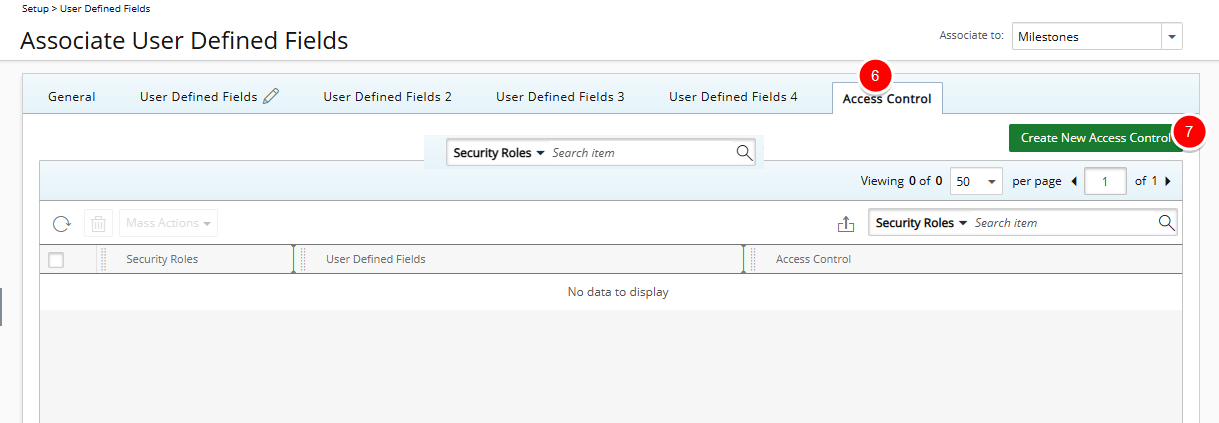Go to the previous page arrow
Screen dimensions: 1219x423
[1075, 182]
